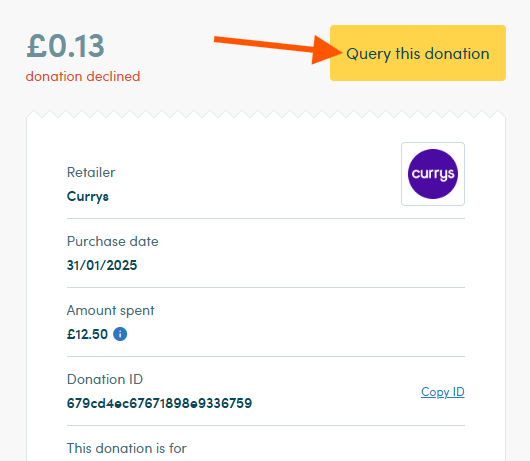This screenshot has height=461, width=530.
Task: Click the orange arrow pointing at the button
Action: pos(278,49)
